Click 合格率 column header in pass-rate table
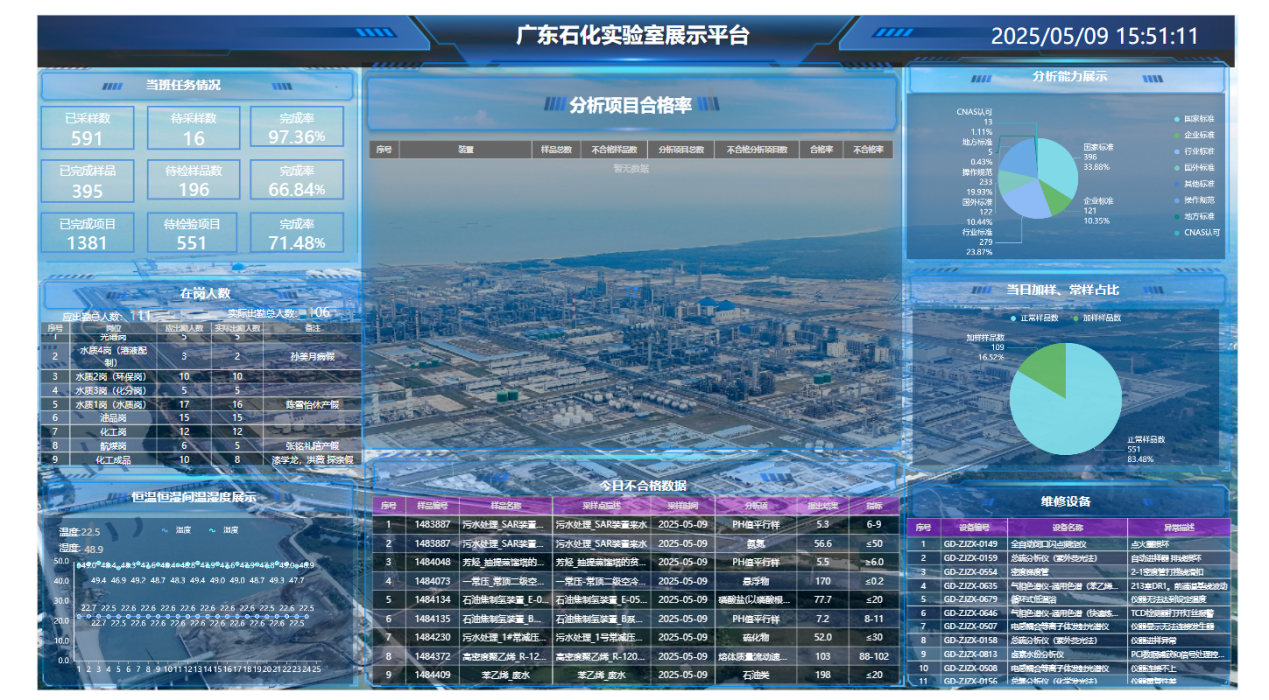The height and width of the screenshot is (700, 1269). [820, 150]
